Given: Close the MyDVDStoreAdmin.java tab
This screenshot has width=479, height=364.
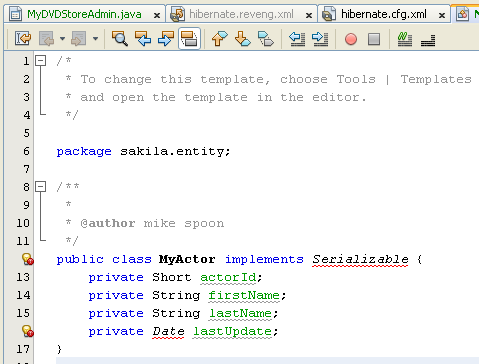Looking at the screenshot, I should click(157, 15).
